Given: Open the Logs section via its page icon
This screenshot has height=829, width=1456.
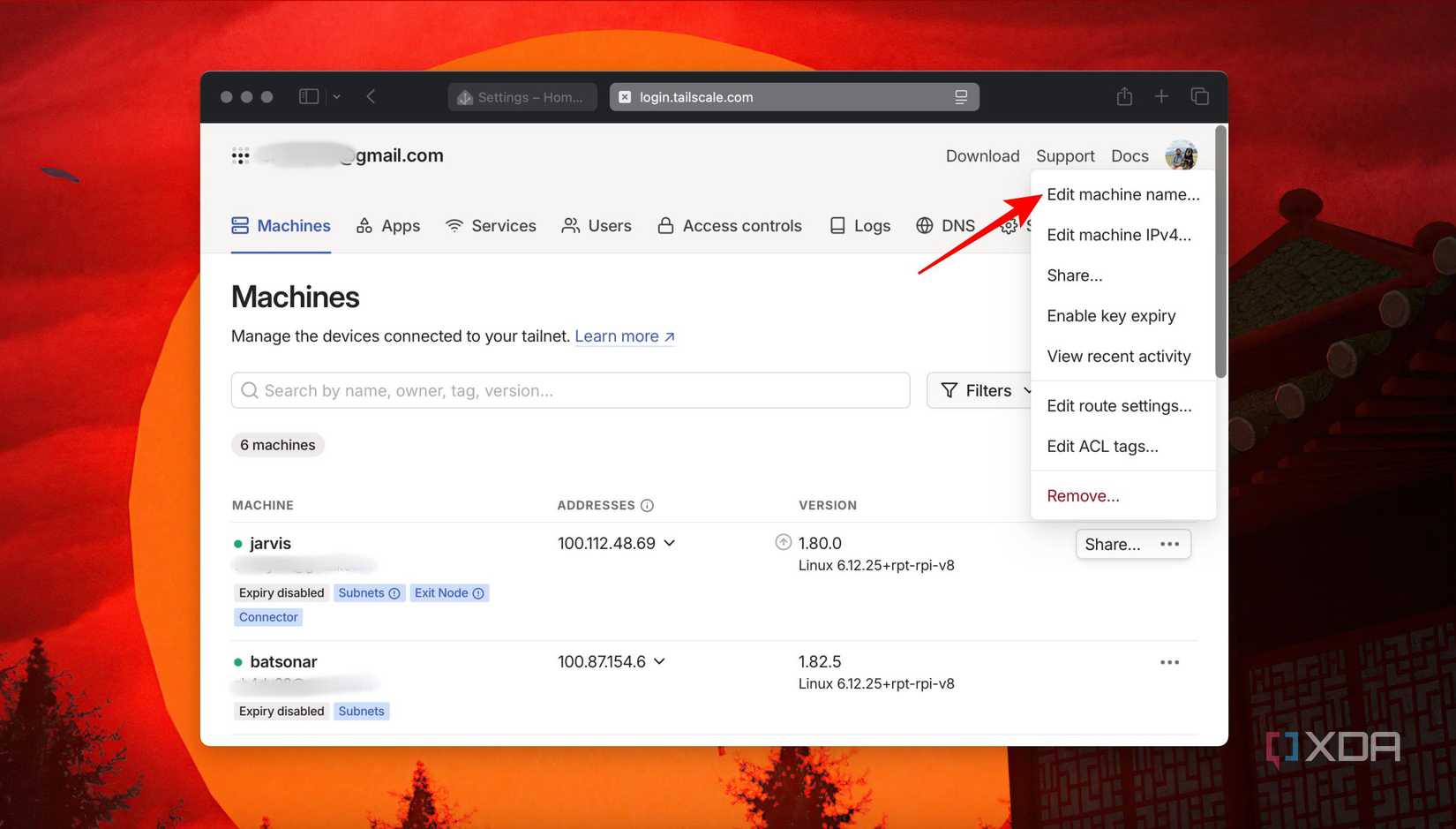Looking at the screenshot, I should (x=837, y=226).
